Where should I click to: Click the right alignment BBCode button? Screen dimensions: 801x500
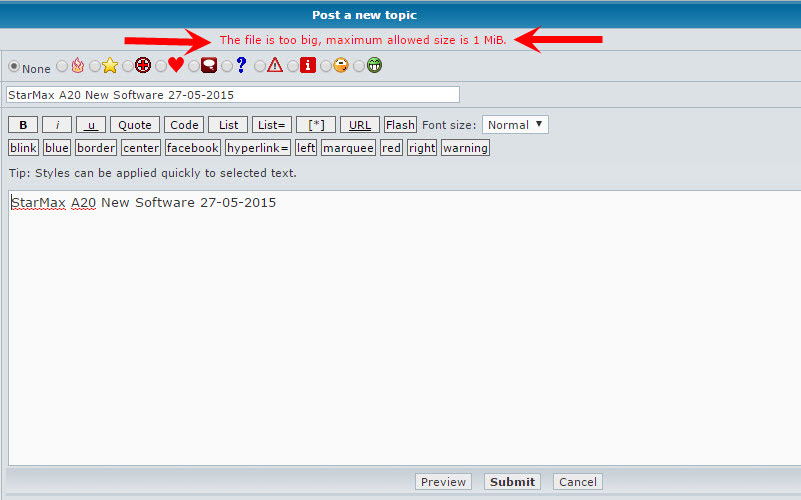click(422, 148)
